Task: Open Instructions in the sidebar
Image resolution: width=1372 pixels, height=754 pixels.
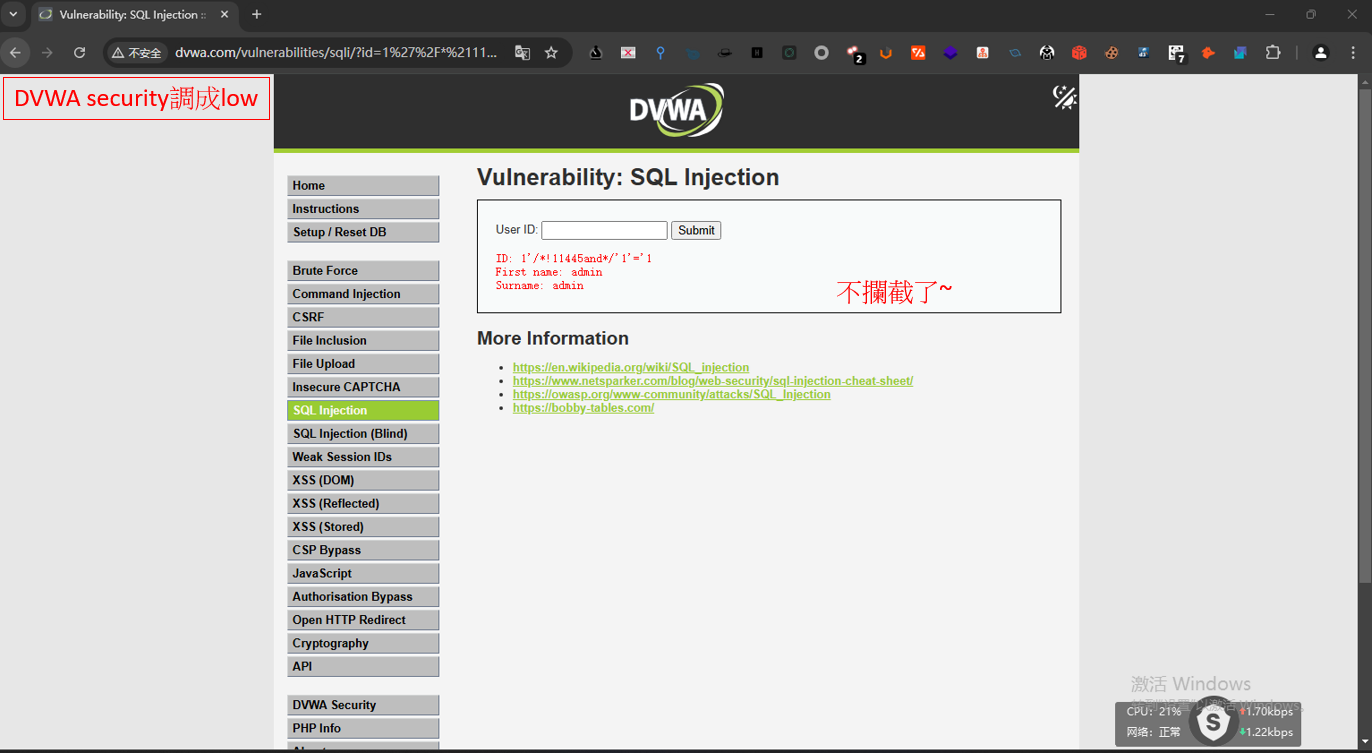Action: click(x=363, y=209)
